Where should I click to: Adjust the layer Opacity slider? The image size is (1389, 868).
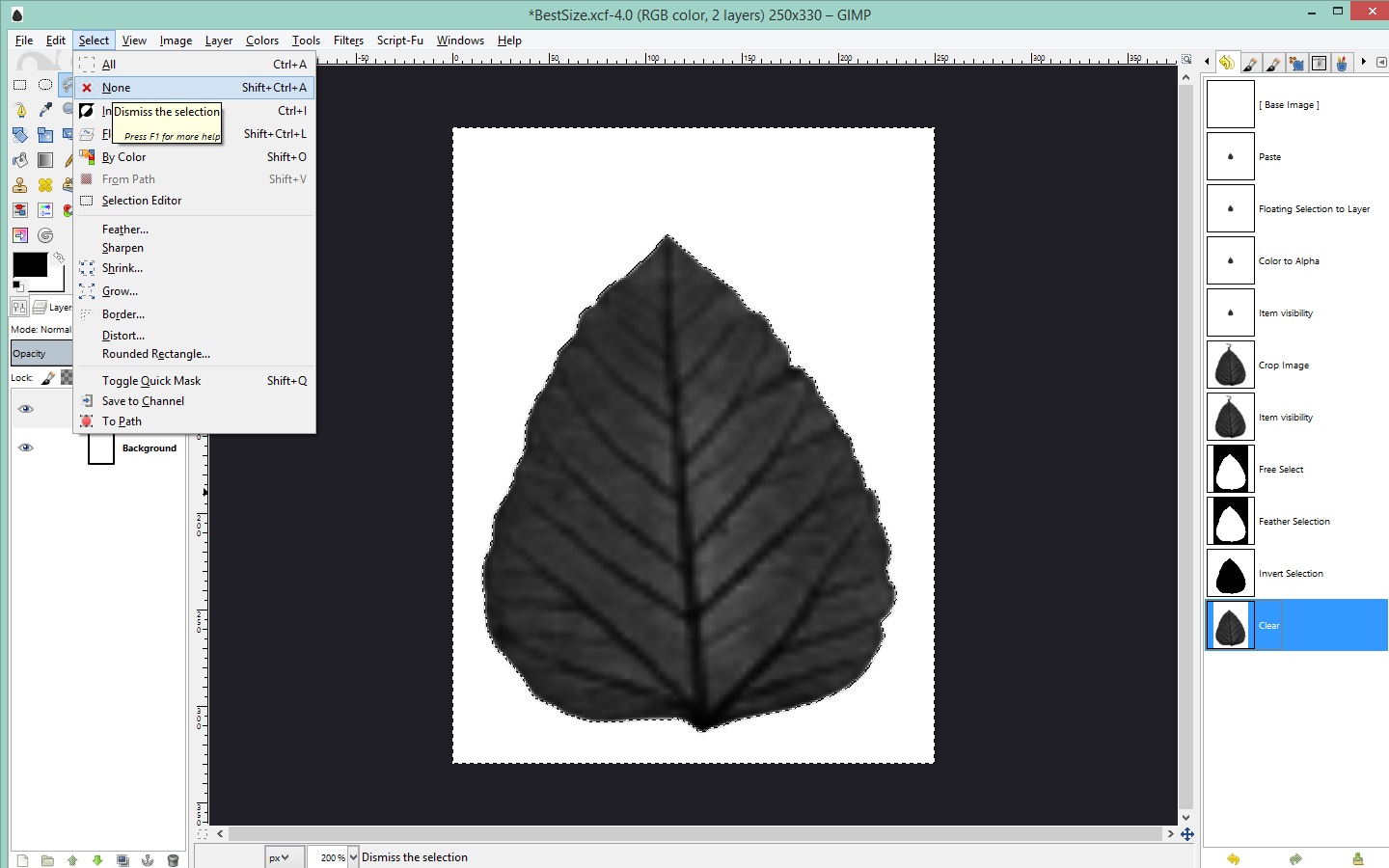41,354
